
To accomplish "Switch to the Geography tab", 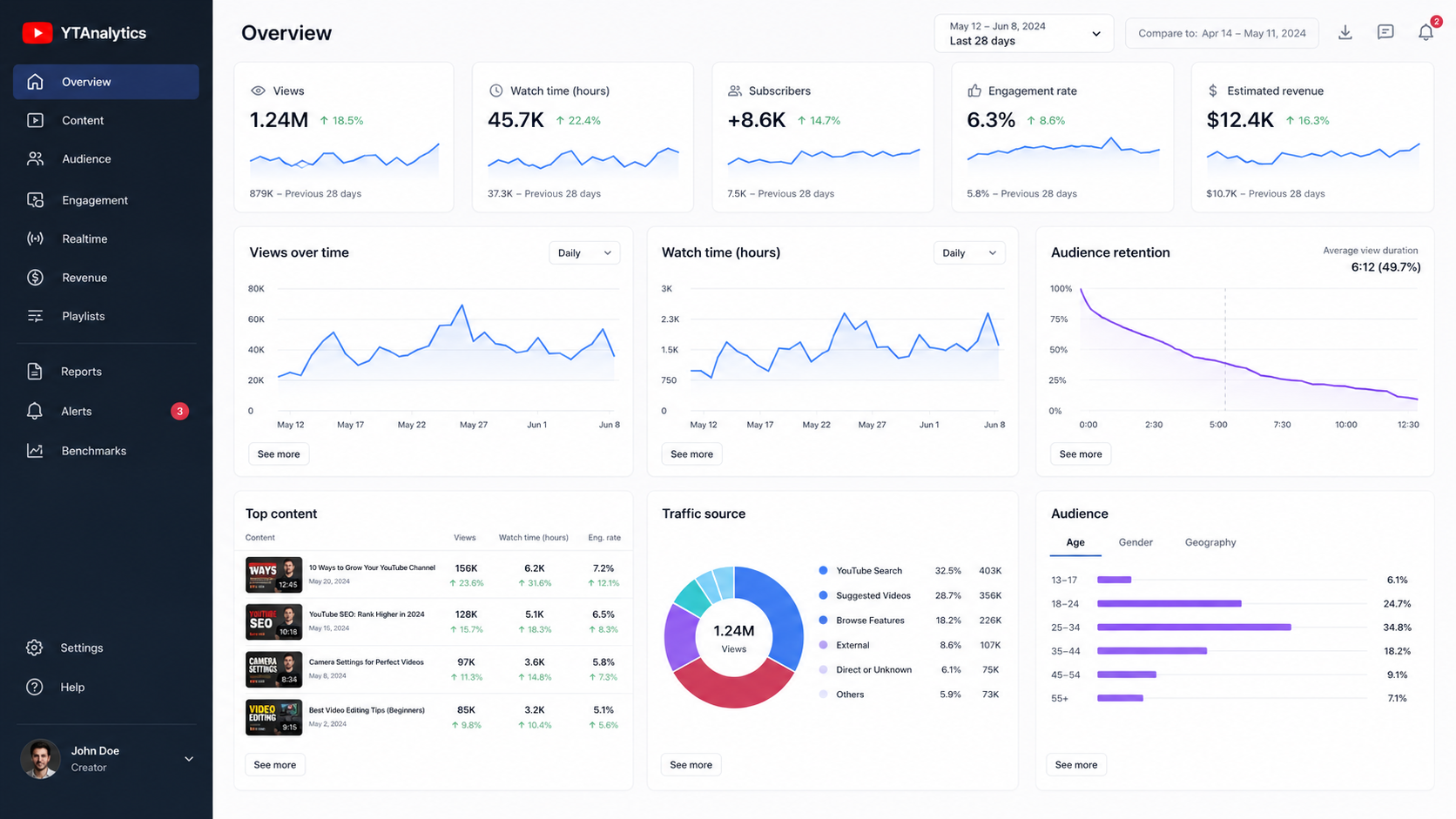I will tap(1210, 542).
